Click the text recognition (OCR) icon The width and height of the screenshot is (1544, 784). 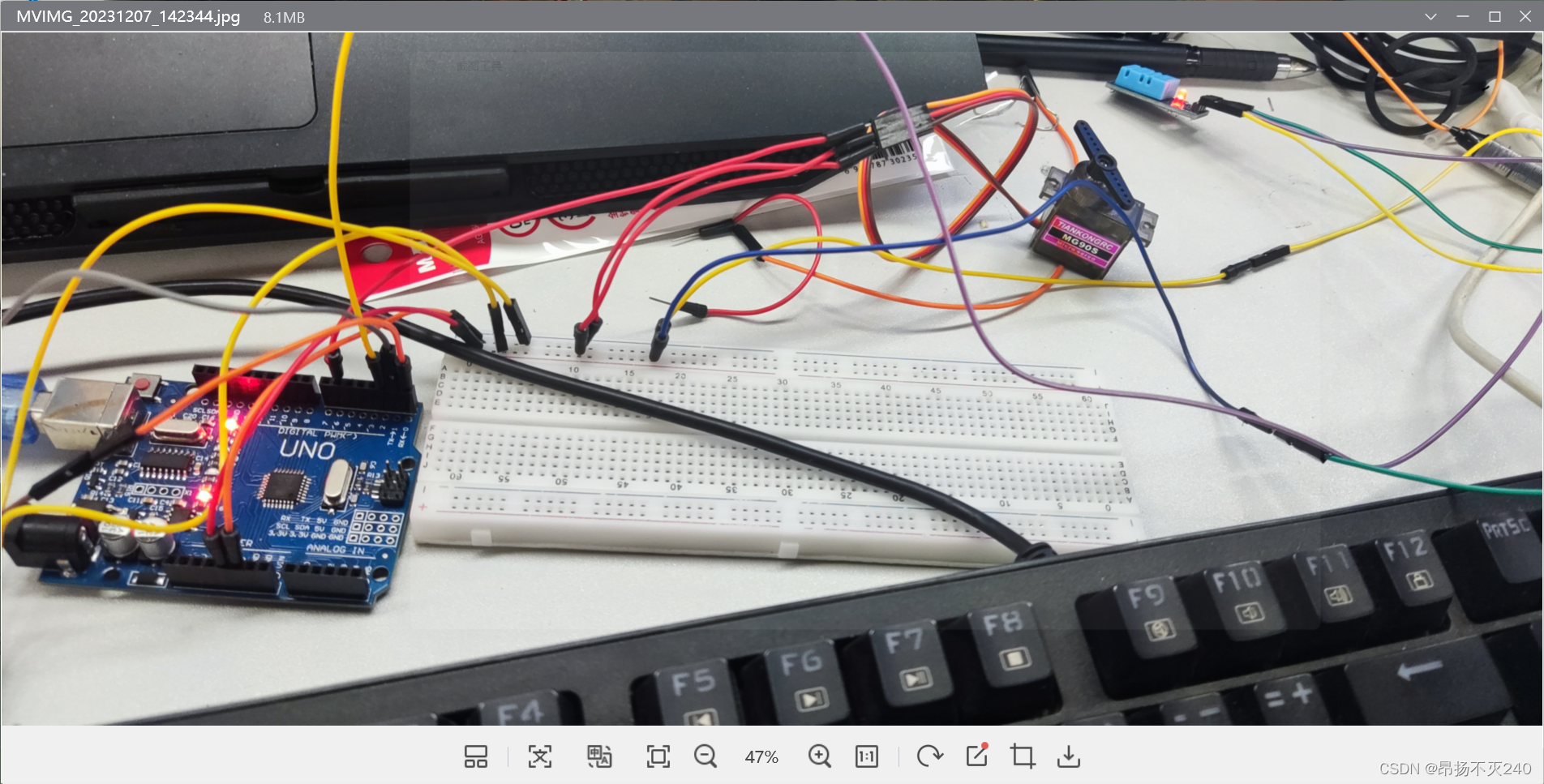click(x=540, y=756)
